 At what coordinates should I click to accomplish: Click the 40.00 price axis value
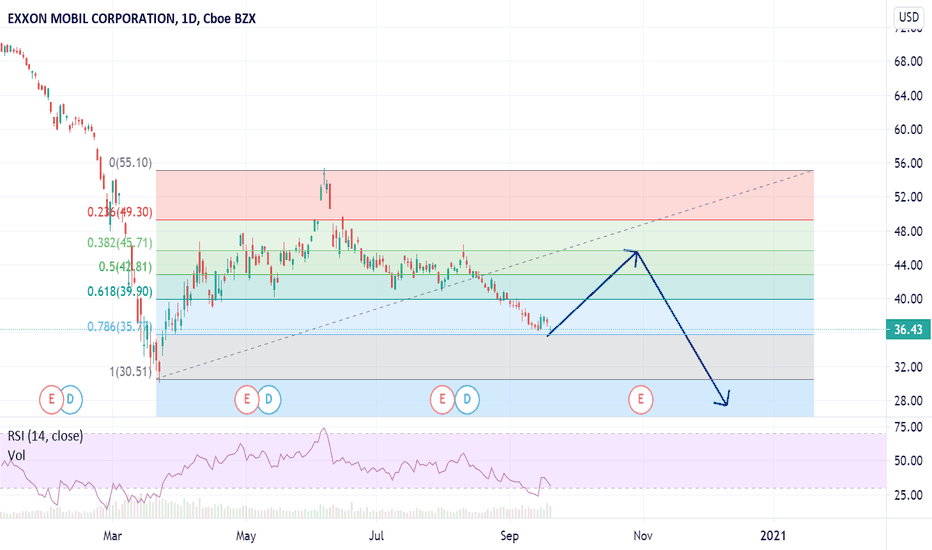click(x=908, y=299)
